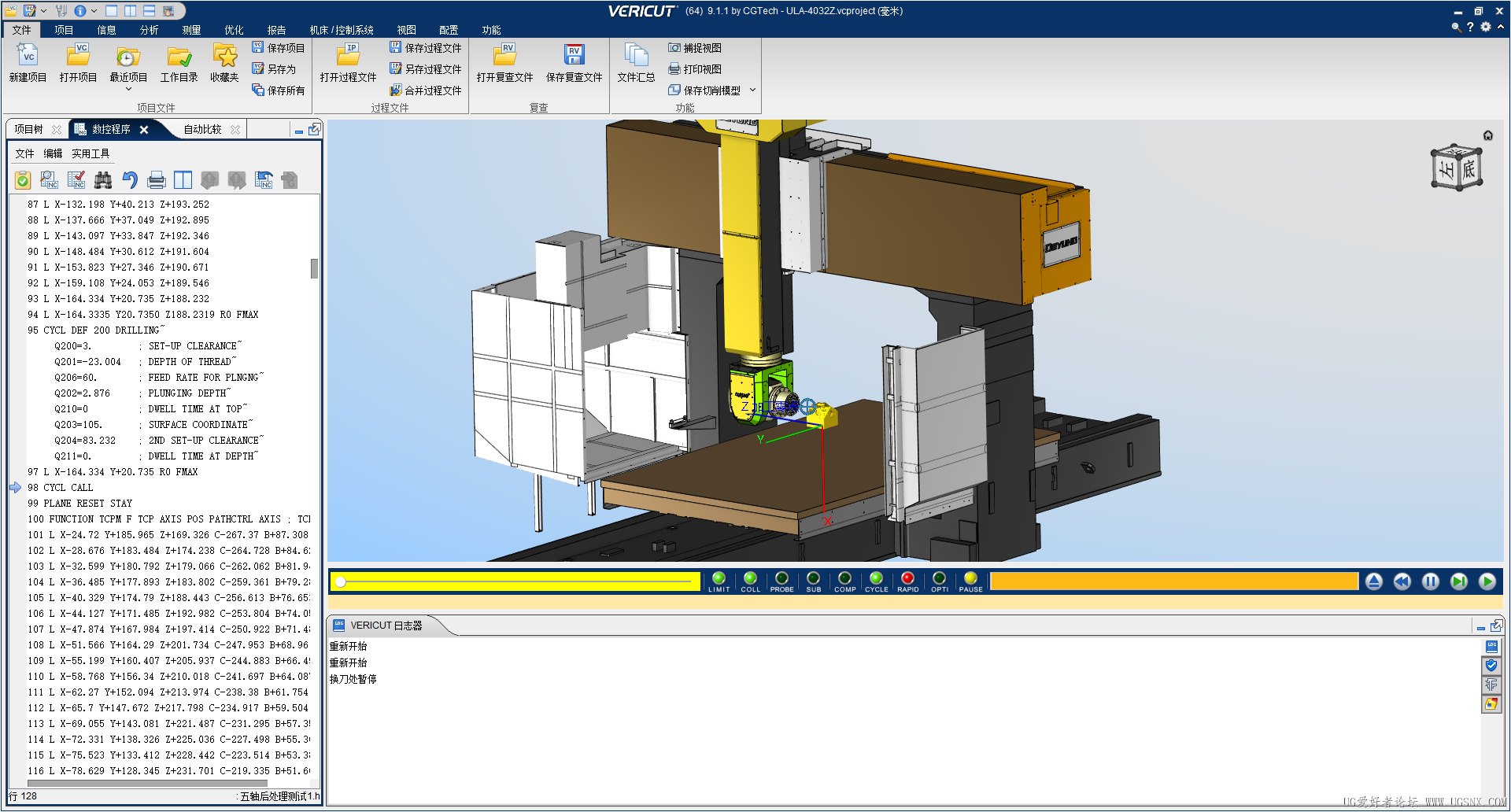
Task: Toggle the COLL collision status light
Action: tap(750, 579)
